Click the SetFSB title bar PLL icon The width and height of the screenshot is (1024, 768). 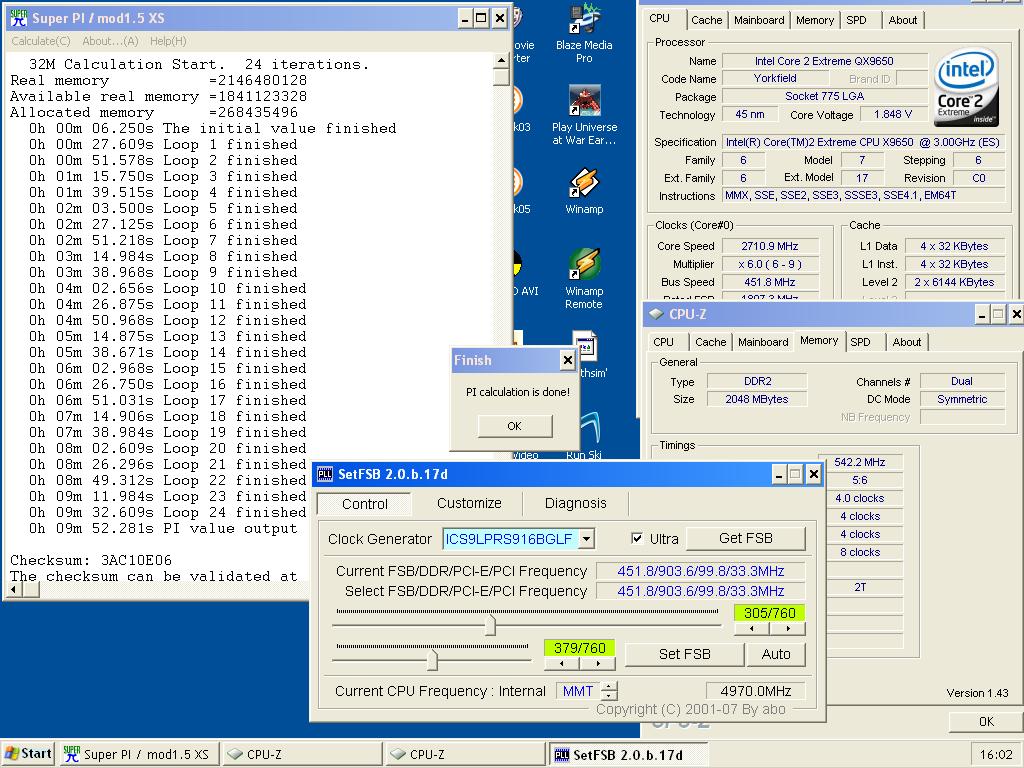(x=325, y=474)
